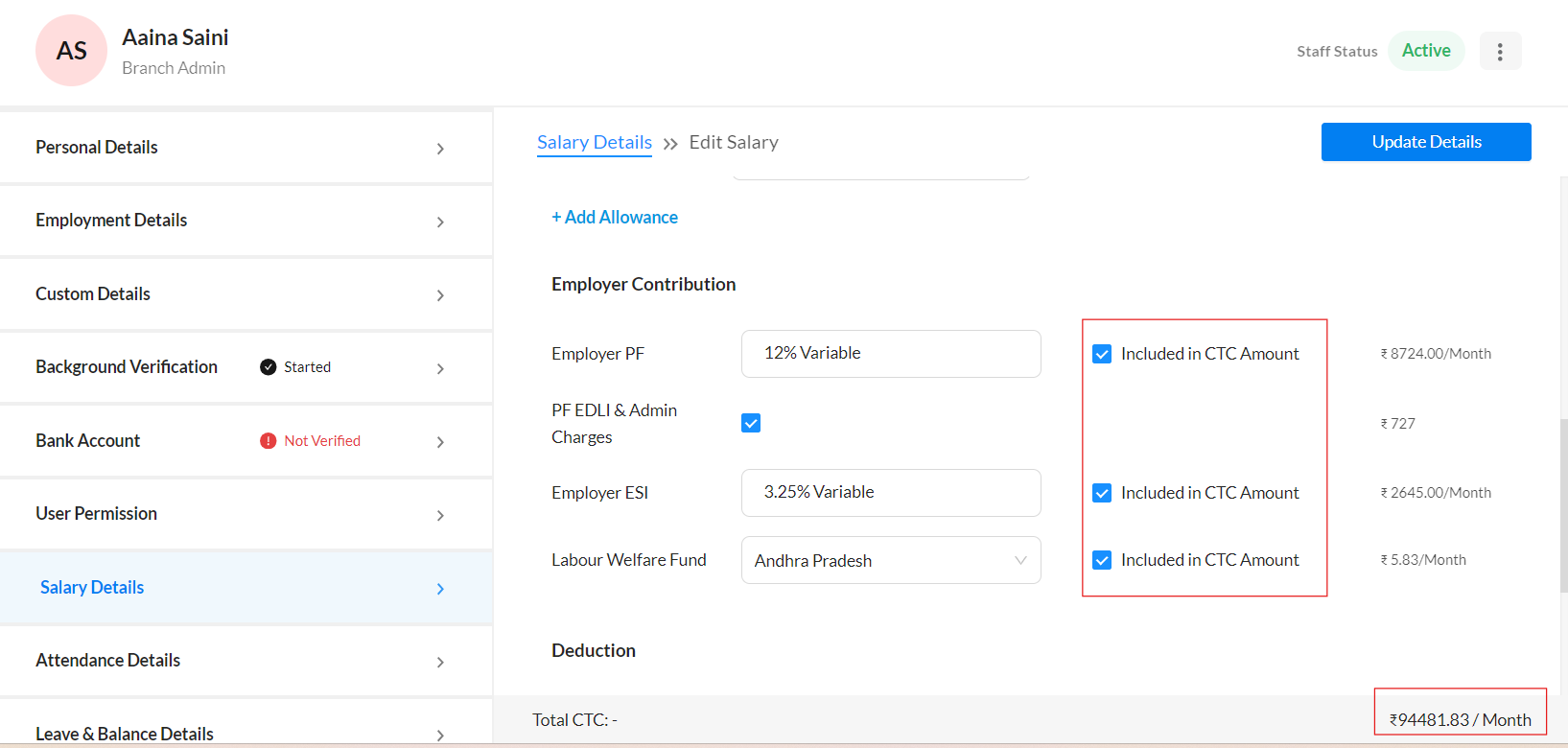Viewport: 1568px width, 748px height.
Task: Click the Labour Welfare Fund label
Action: (629, 560)
